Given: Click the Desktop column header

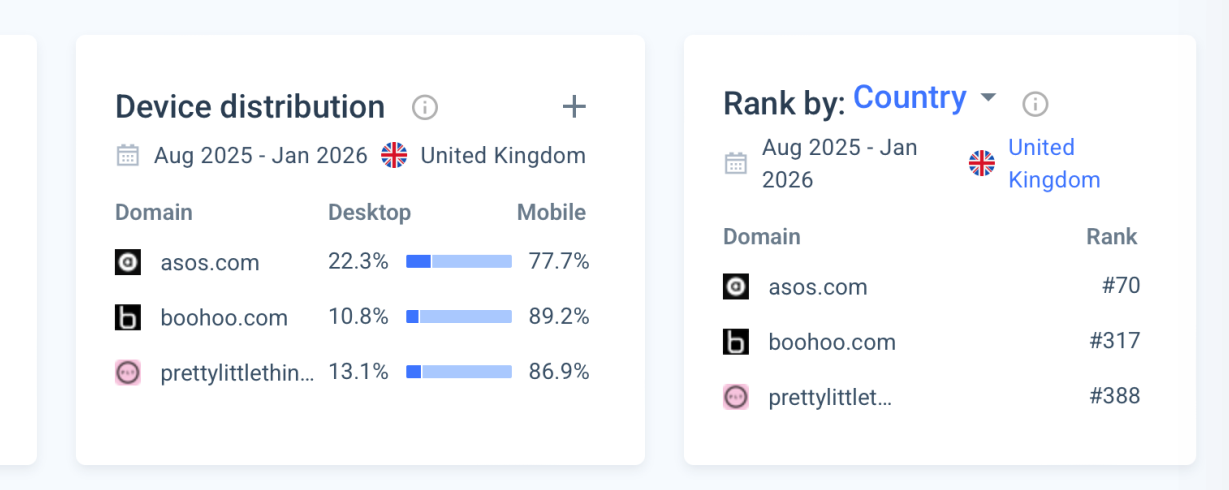Looking at the screenshot, I should 369,212.
